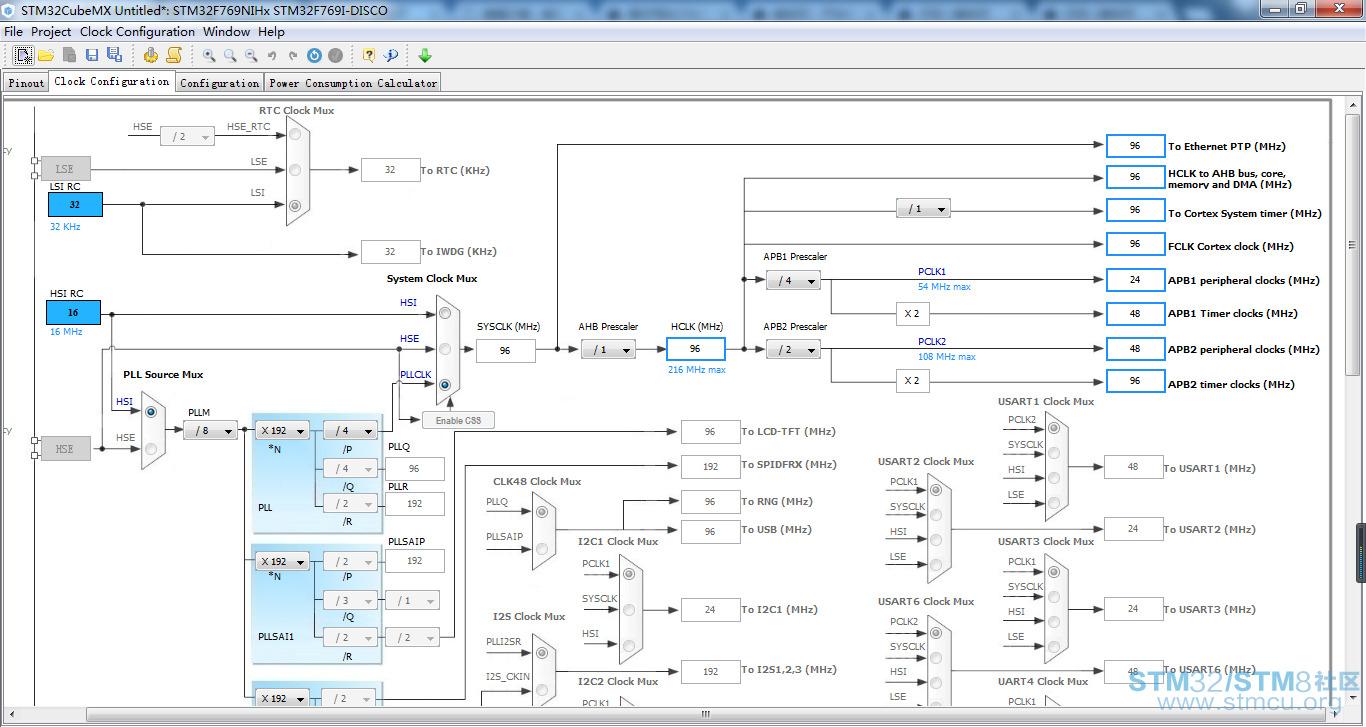Click the LSE oscillator block
Screen dimensions: 1366x727
64,168
